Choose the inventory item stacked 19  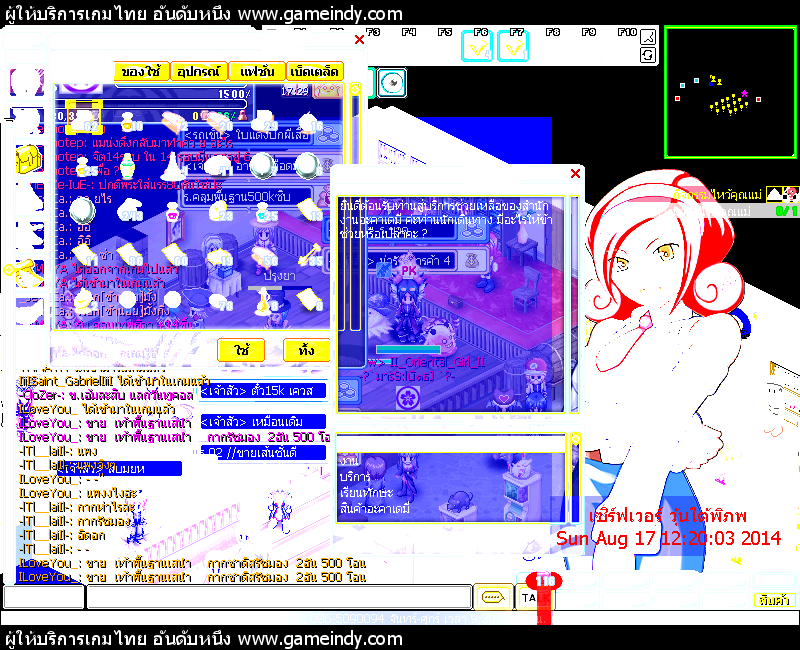point(219,255)
